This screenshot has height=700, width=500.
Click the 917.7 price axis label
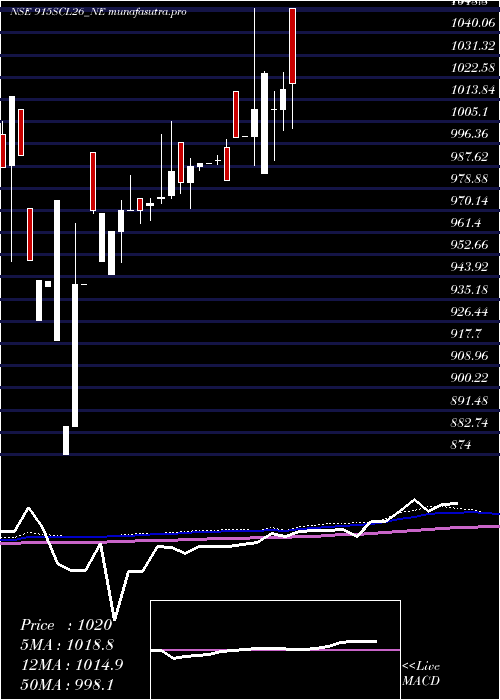(x=466, y=334)
